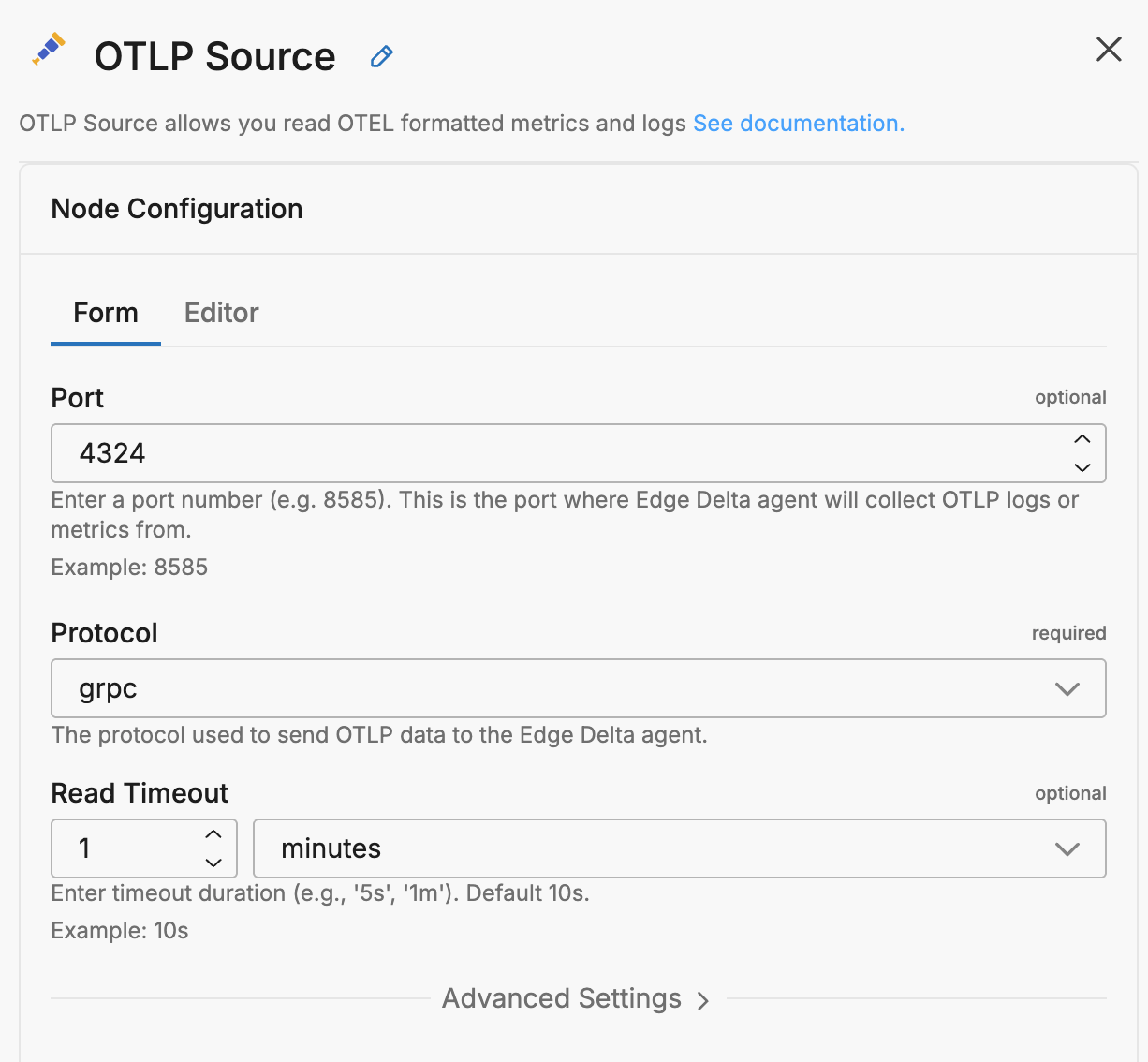Select the Form tab
The image size is (1148, 1062).
[106, 313]
